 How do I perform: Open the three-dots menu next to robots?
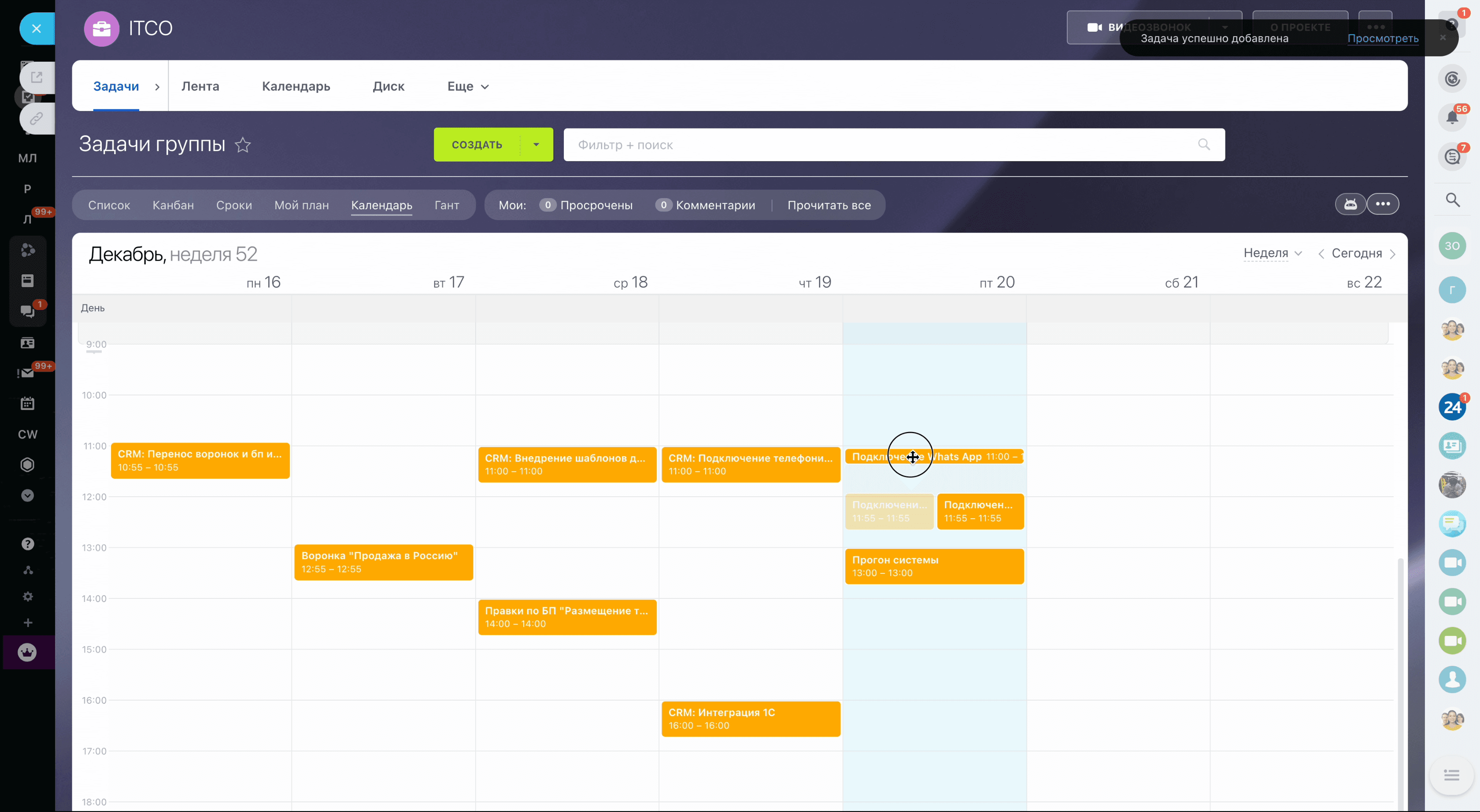[x=1383, y=204]
